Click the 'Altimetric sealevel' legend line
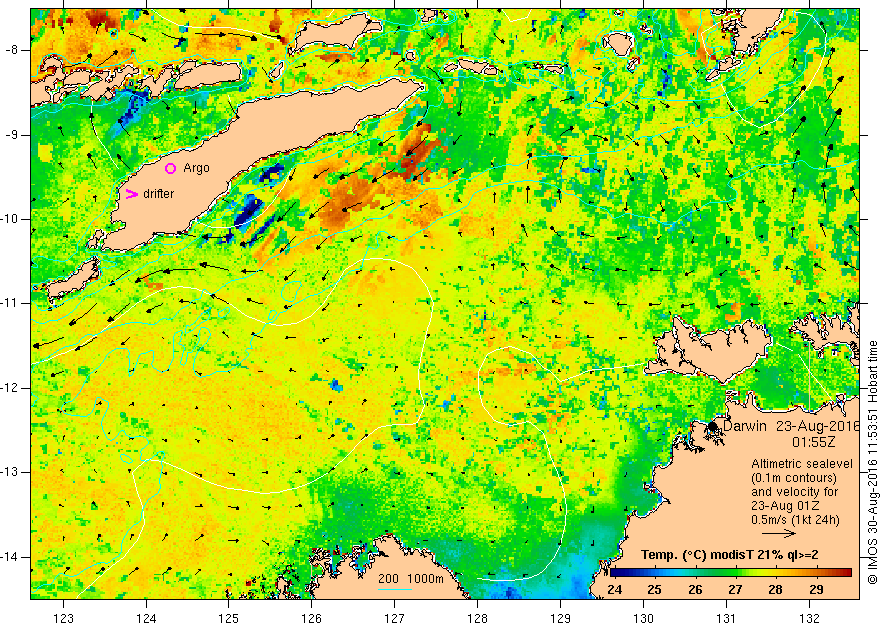 (x=802, y=464)
